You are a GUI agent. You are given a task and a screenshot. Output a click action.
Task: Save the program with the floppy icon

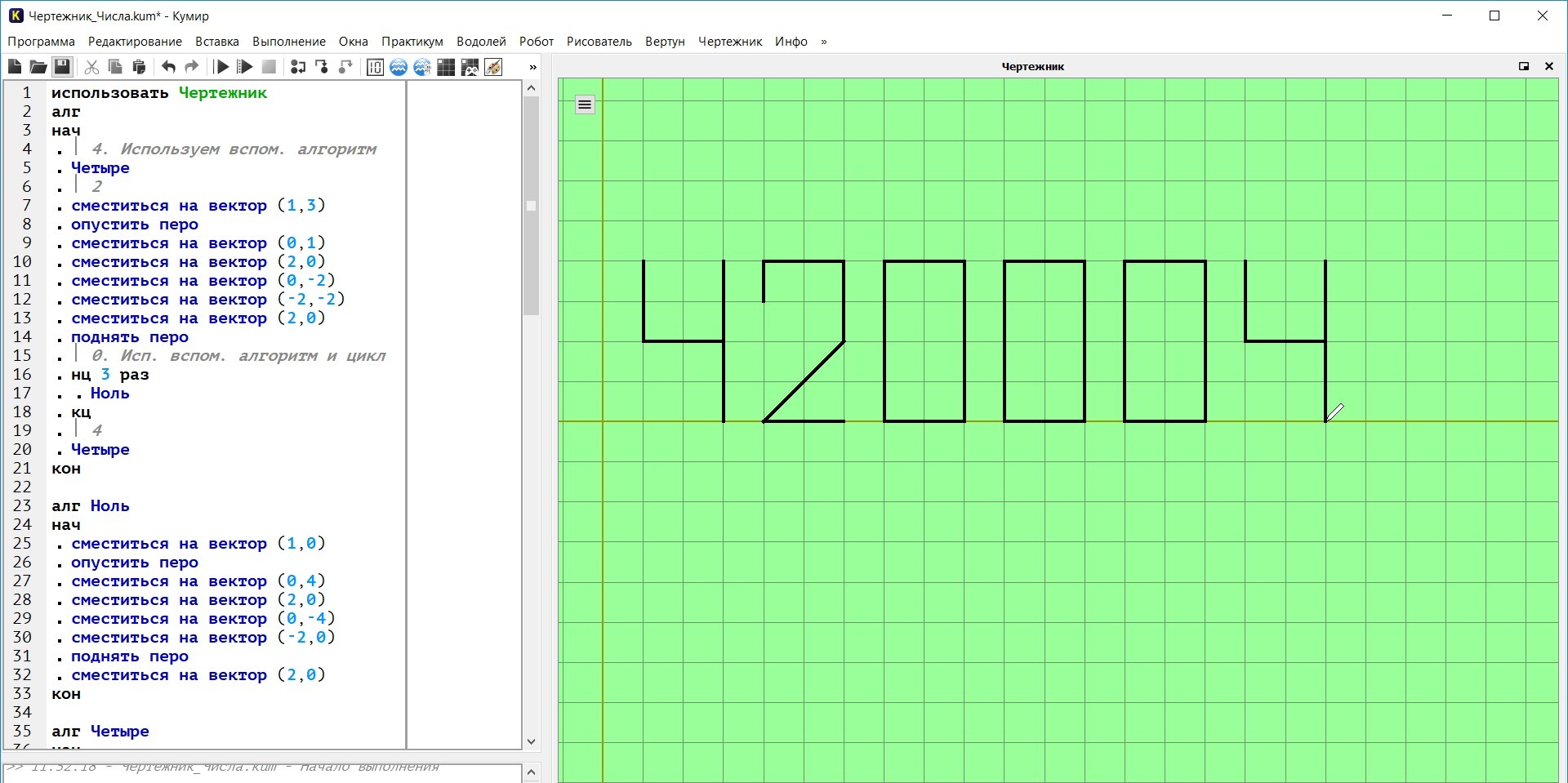pos(62,67)
